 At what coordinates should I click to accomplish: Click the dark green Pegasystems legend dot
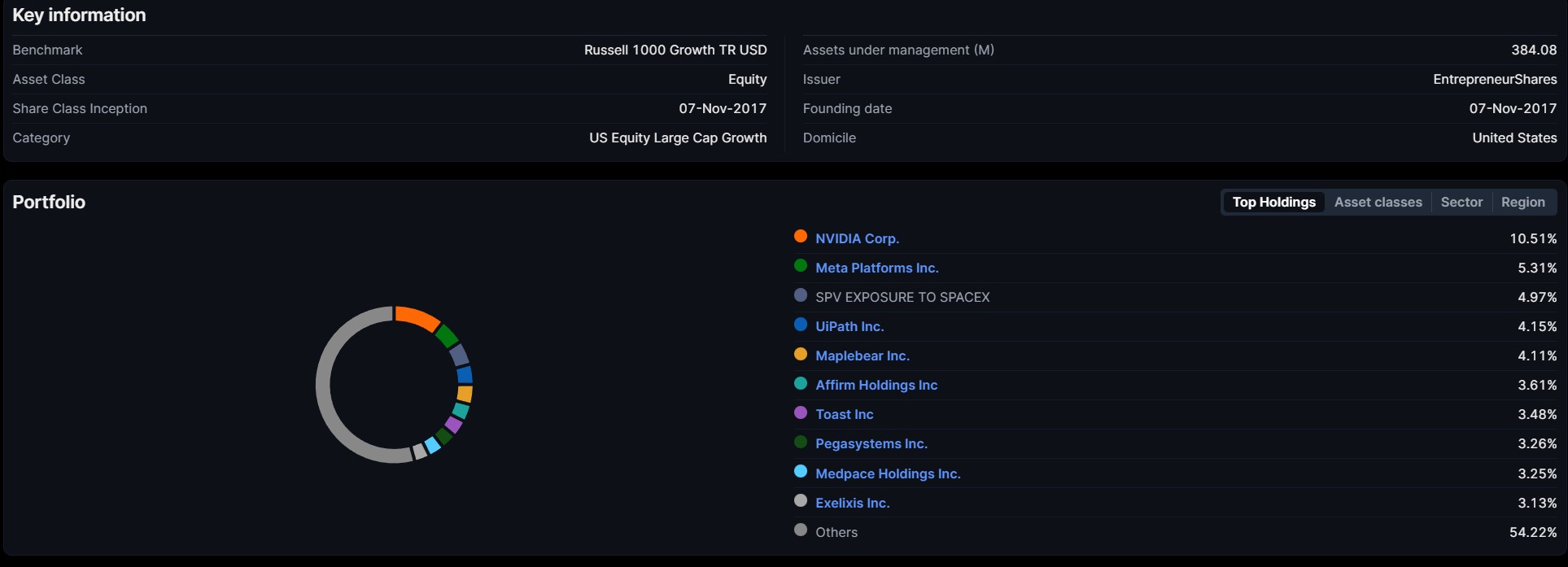pyautogui.click(x=801, y=442)
